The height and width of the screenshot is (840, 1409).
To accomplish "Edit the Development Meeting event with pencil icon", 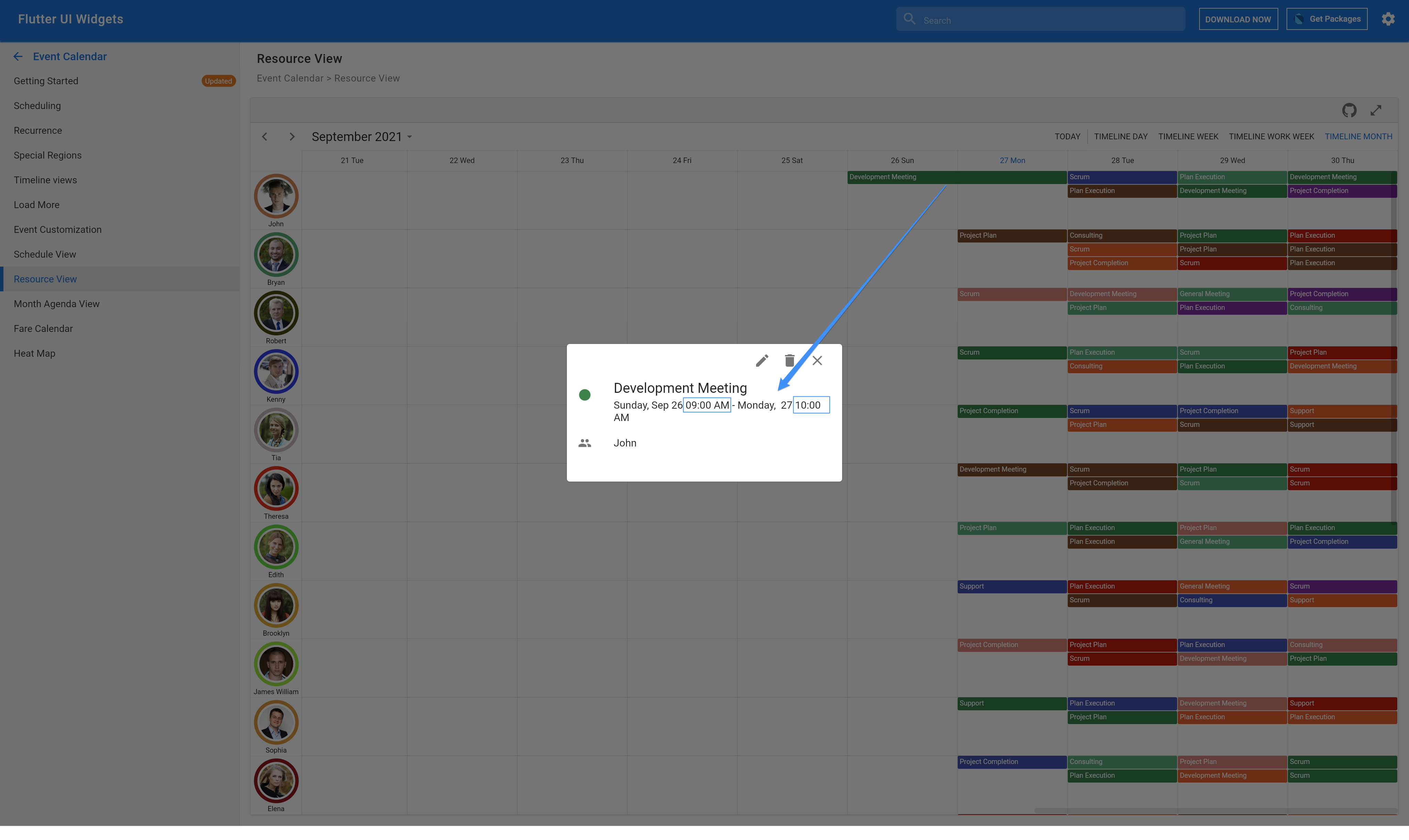I will (x=762, y=360).
